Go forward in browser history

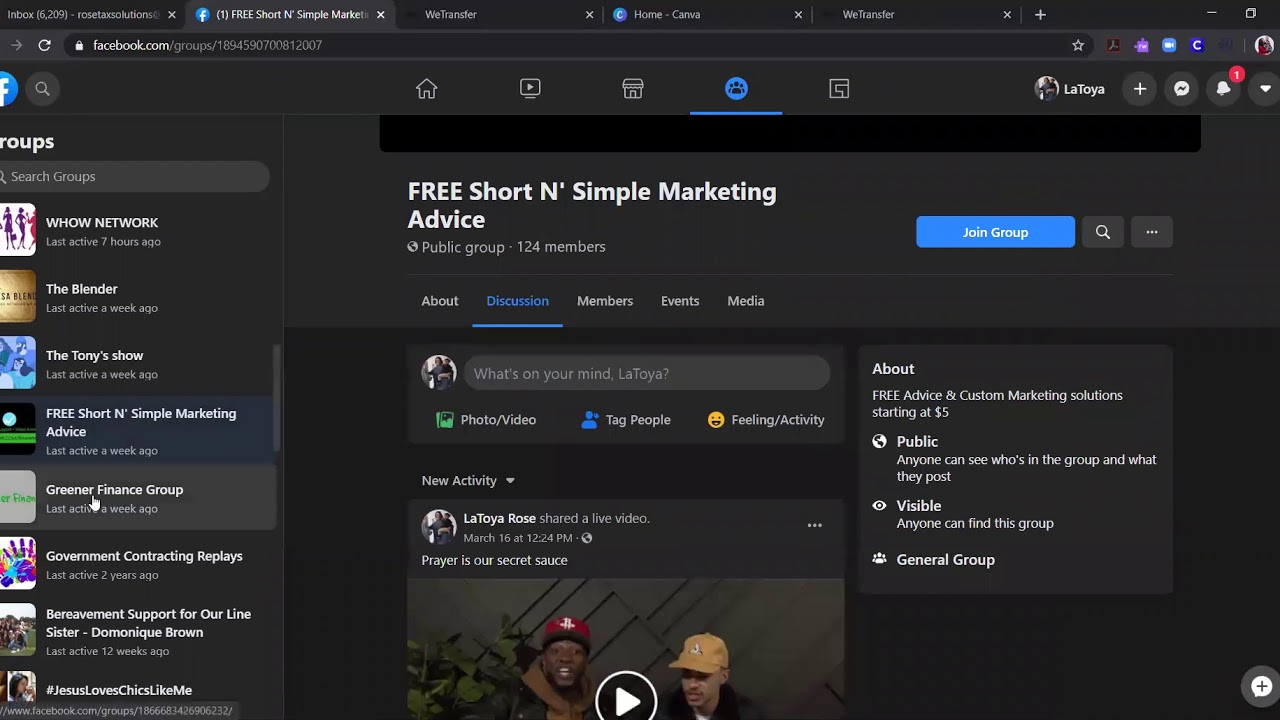[x=16, y=45]
